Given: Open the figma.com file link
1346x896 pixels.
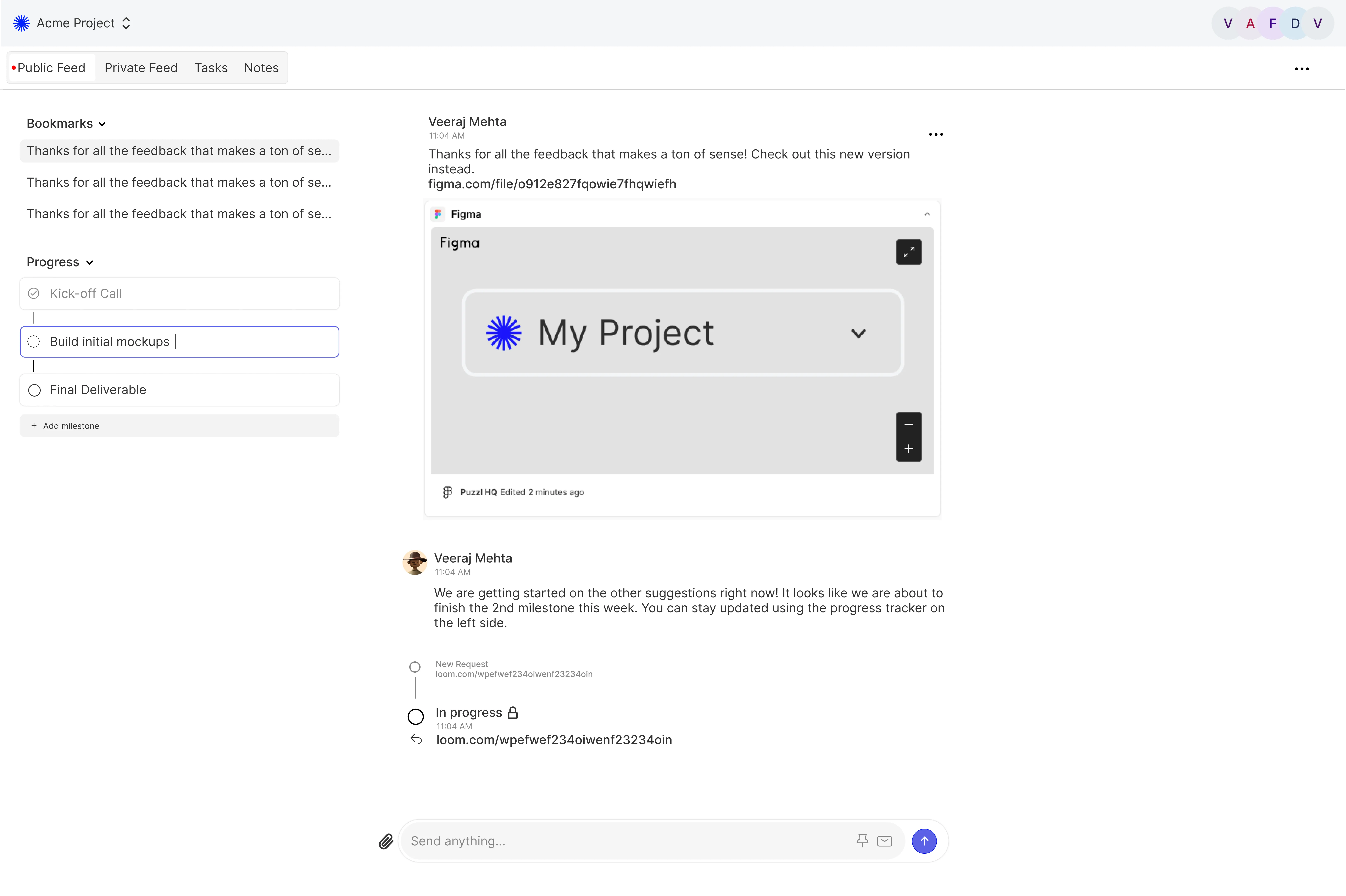Looking at the screenshot, I should tap(552, 184).
